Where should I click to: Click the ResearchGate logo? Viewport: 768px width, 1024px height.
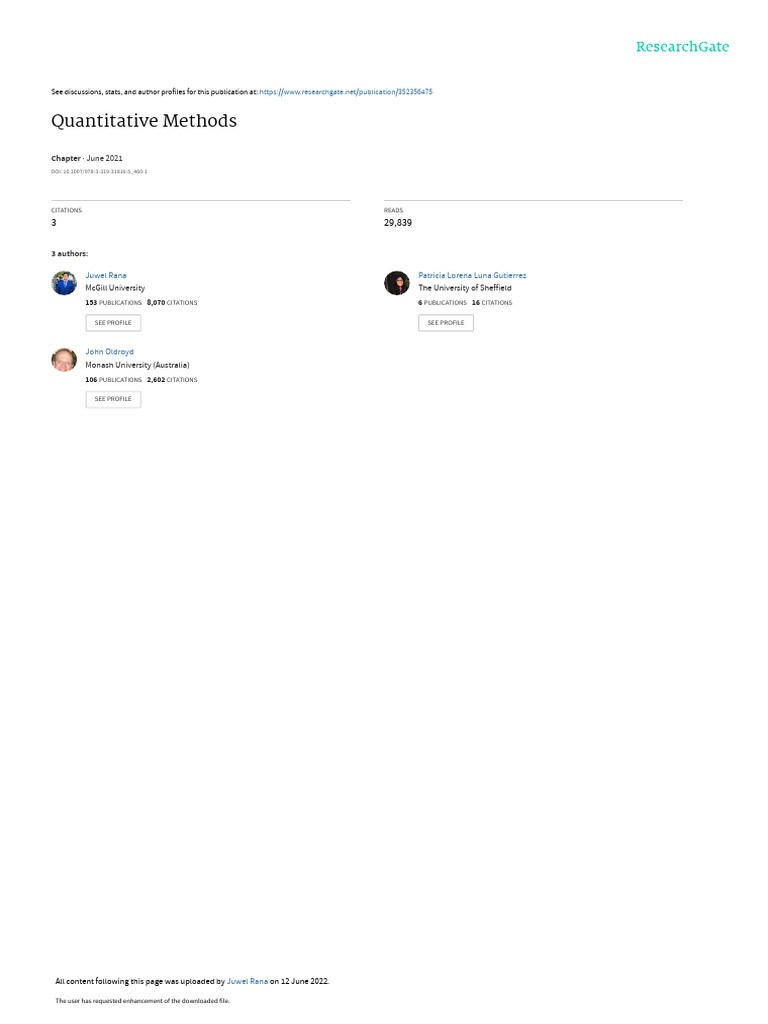pyautogui.click(x=682, y=47)
